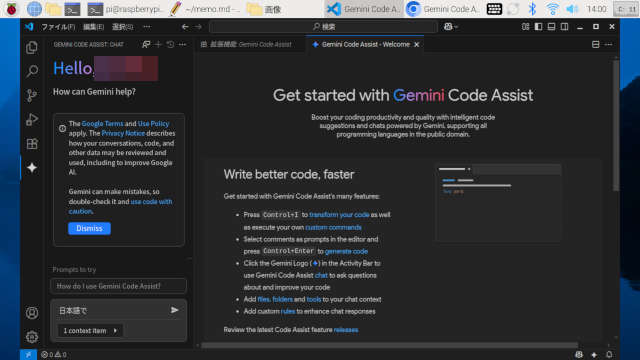Open the Explorer view in Activity Bar
This screenshot has height=360, width=640.
click(x=32, y=48)
